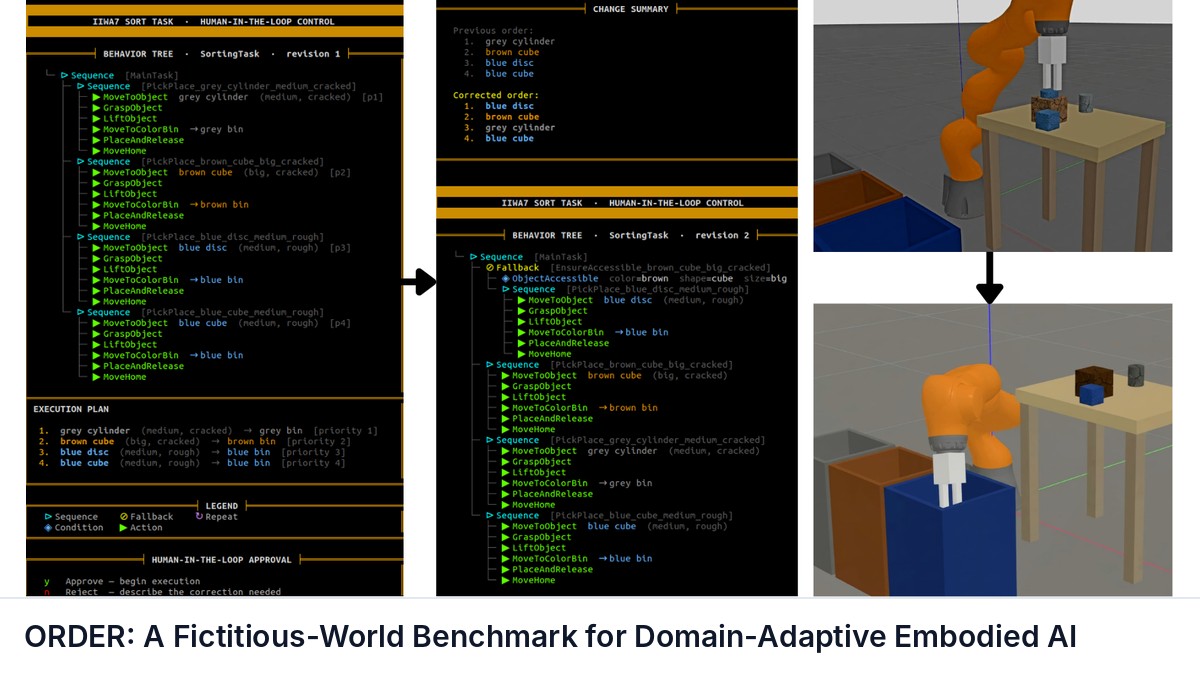The height and width of the screenshot is (675, 1200).
Task: Collapse PickPlace_brown_cube_big_cracked sequence in revision 1
Action: tap(81, 161)
